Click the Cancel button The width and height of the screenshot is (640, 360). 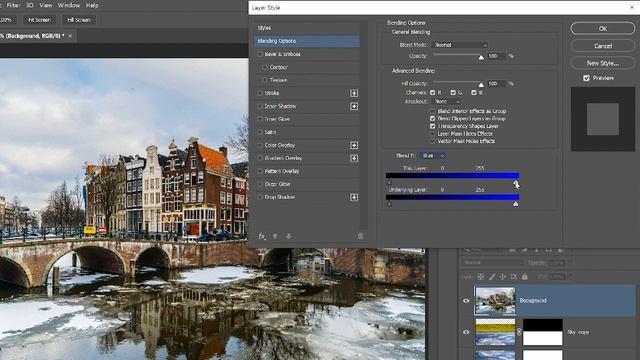click(x=602, y=46)
